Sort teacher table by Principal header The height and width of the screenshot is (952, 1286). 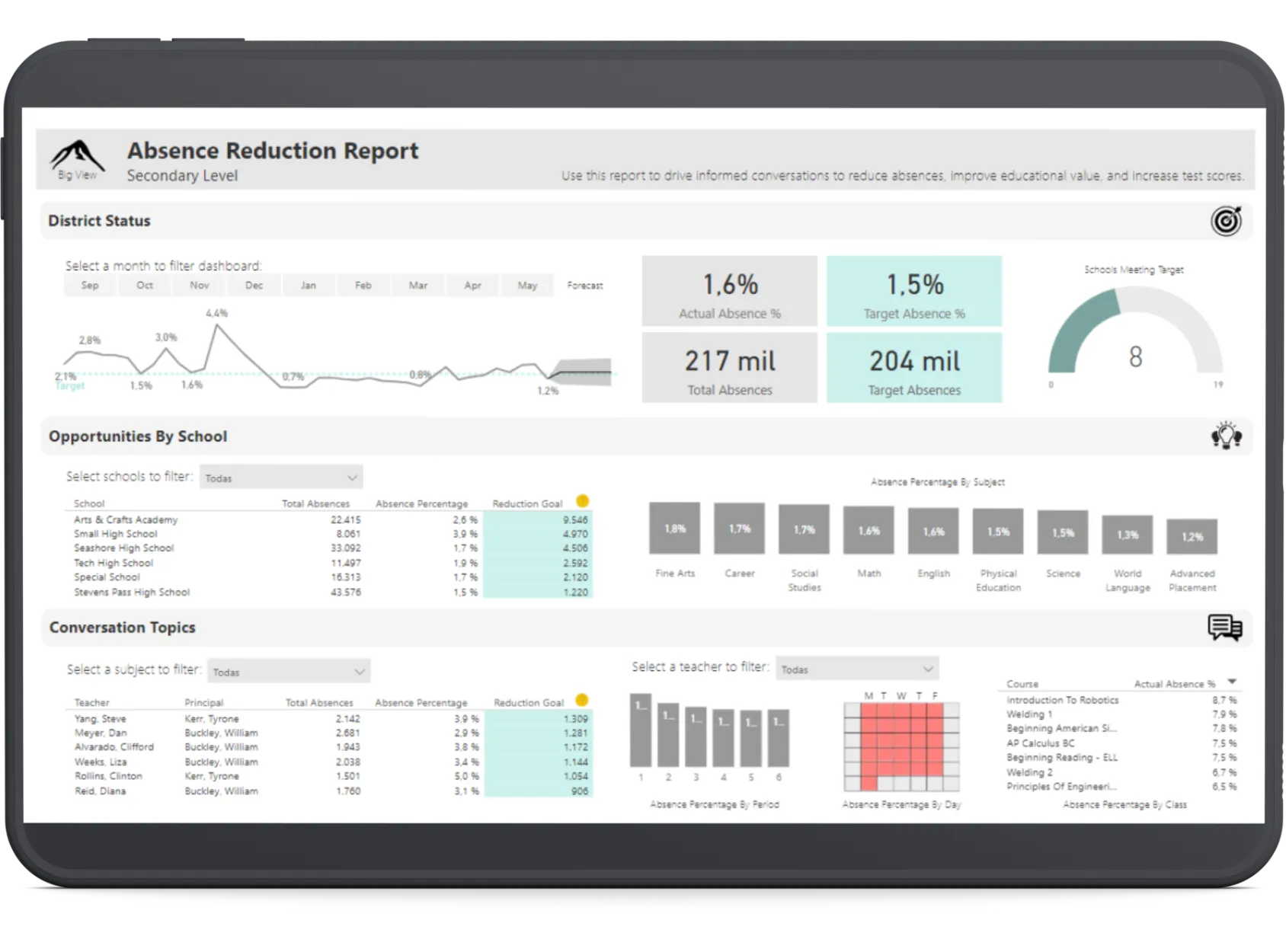[x=204, y=702]
